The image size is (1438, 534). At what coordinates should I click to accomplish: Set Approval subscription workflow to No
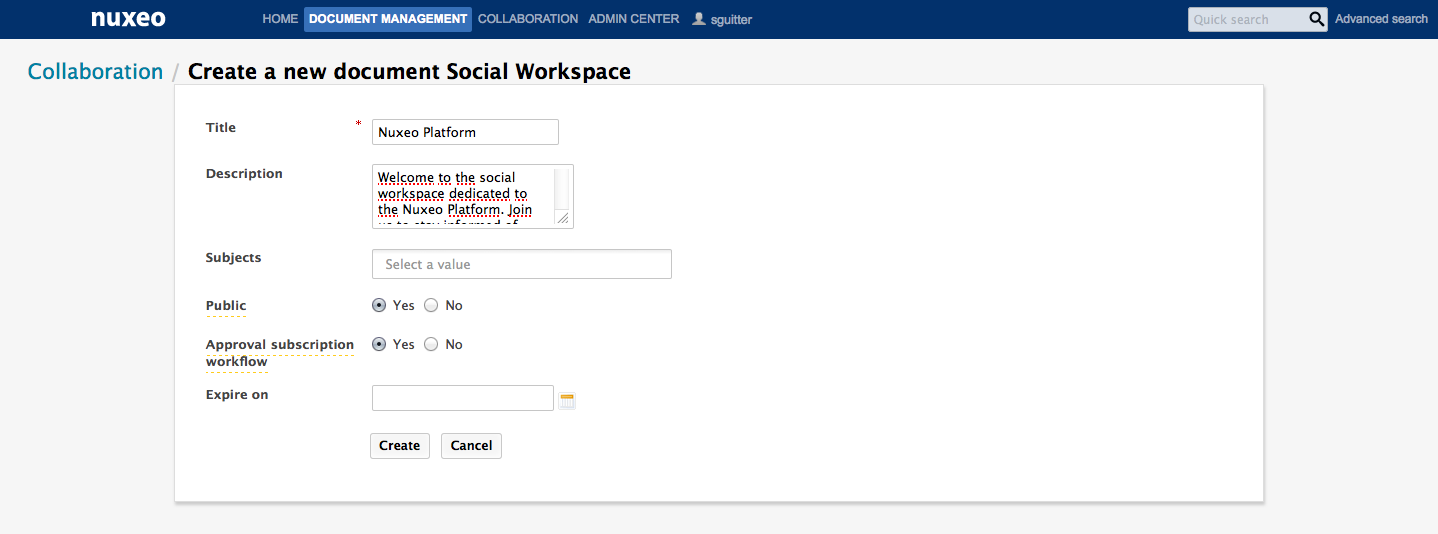pos(431,344)
